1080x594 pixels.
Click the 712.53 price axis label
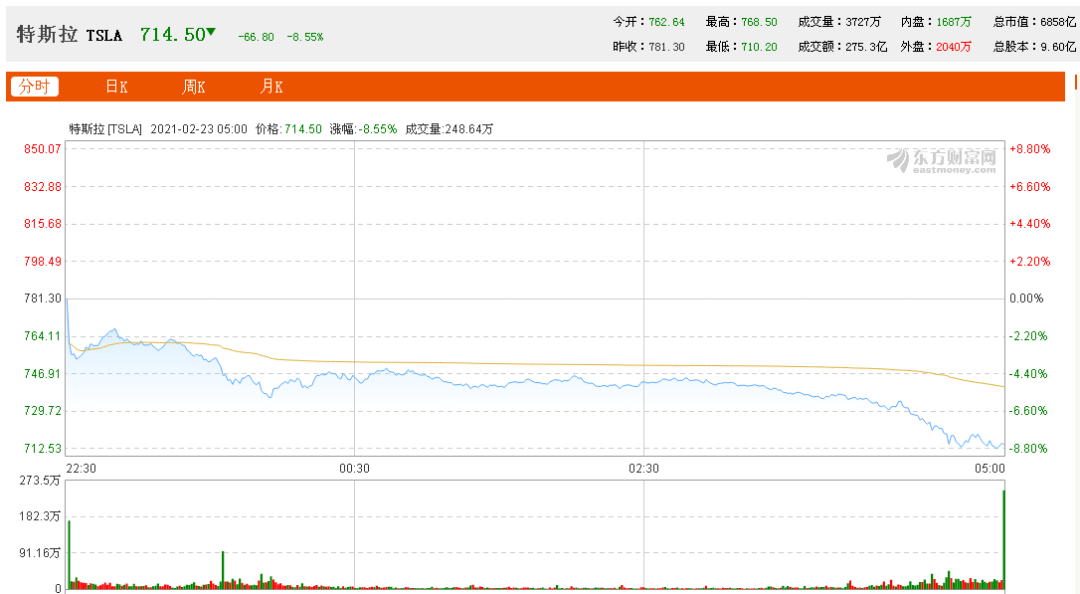pyautogui.click(x=43, y=449)
